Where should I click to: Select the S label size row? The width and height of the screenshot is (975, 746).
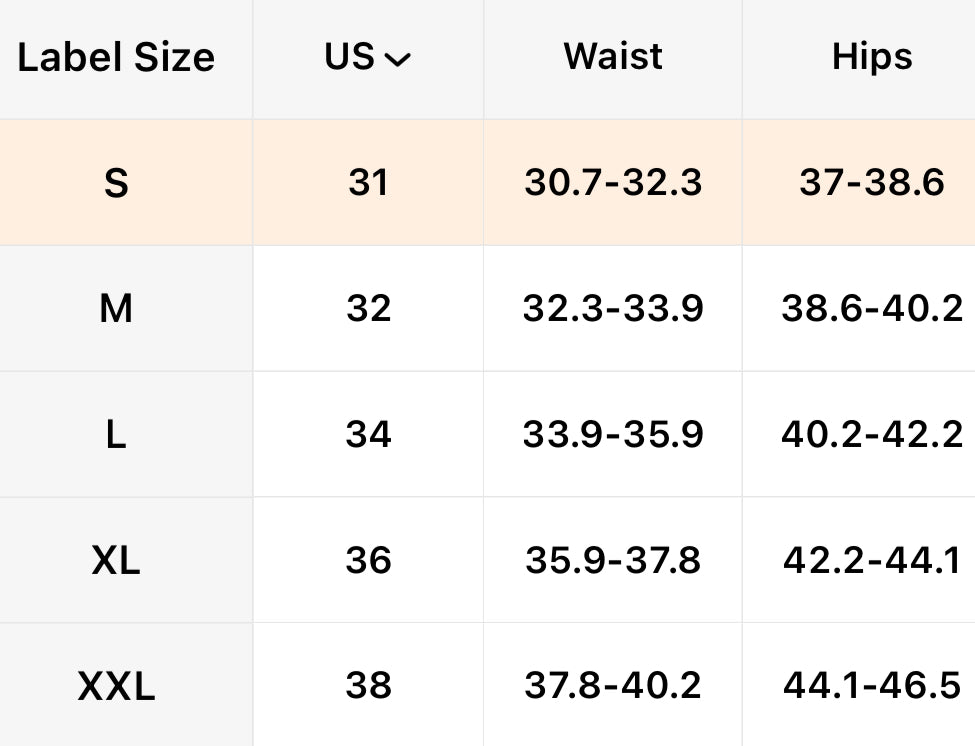pyautogui.click(x=116, y=184)
